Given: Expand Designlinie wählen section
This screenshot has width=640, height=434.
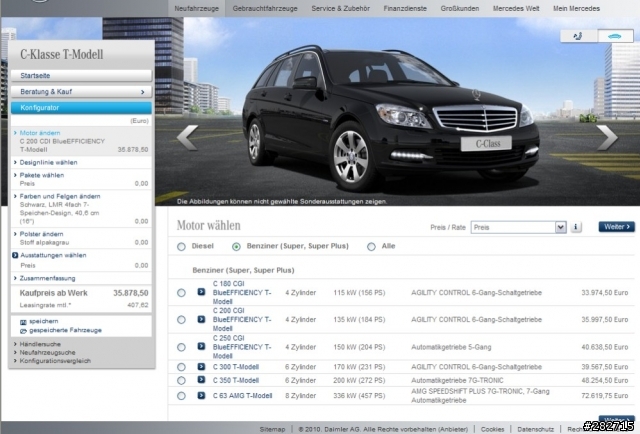Looking at the screenshot, I should [x=48, y=162].
